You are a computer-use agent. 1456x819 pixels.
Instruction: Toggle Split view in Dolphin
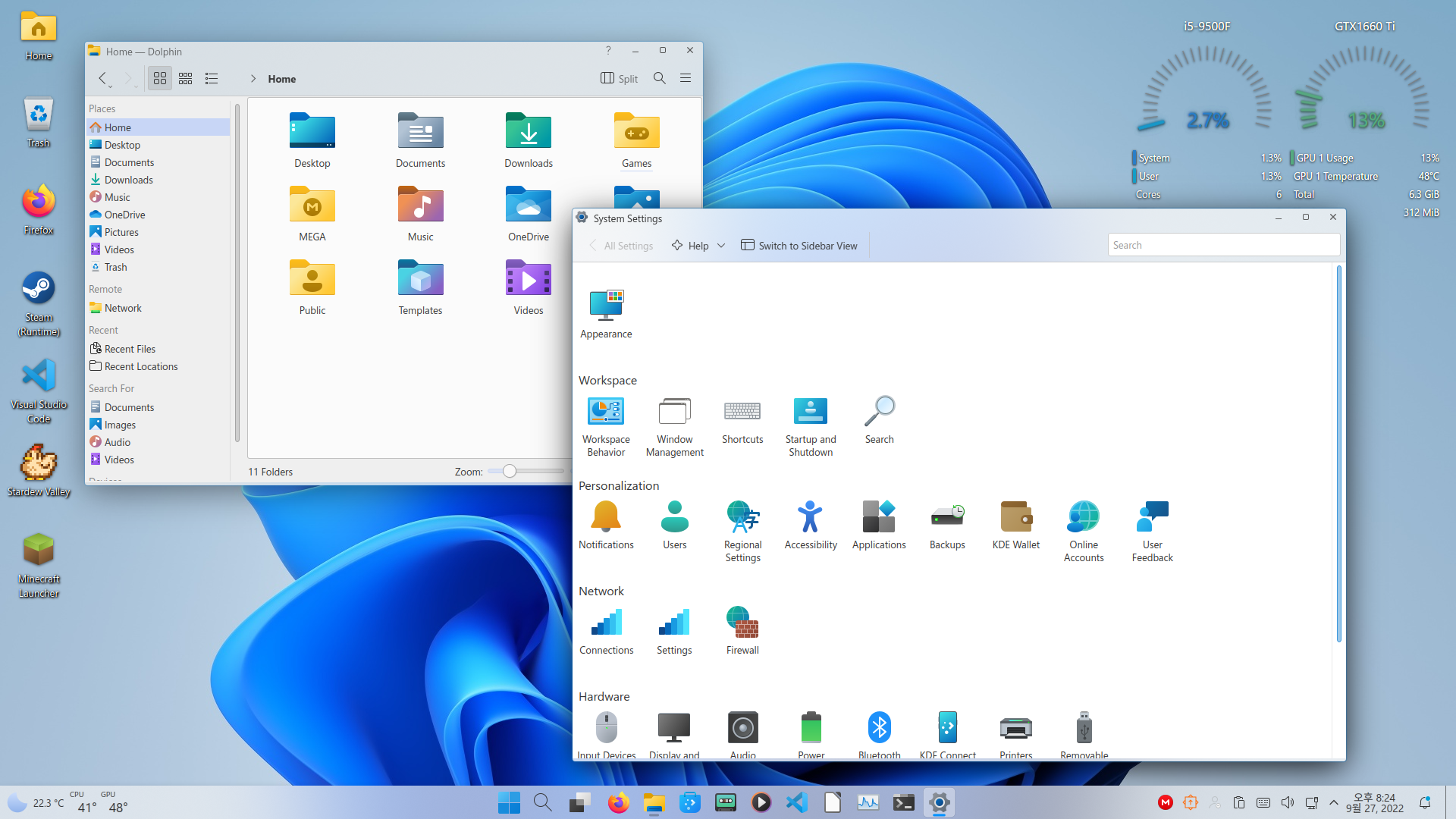pos(620,78)
